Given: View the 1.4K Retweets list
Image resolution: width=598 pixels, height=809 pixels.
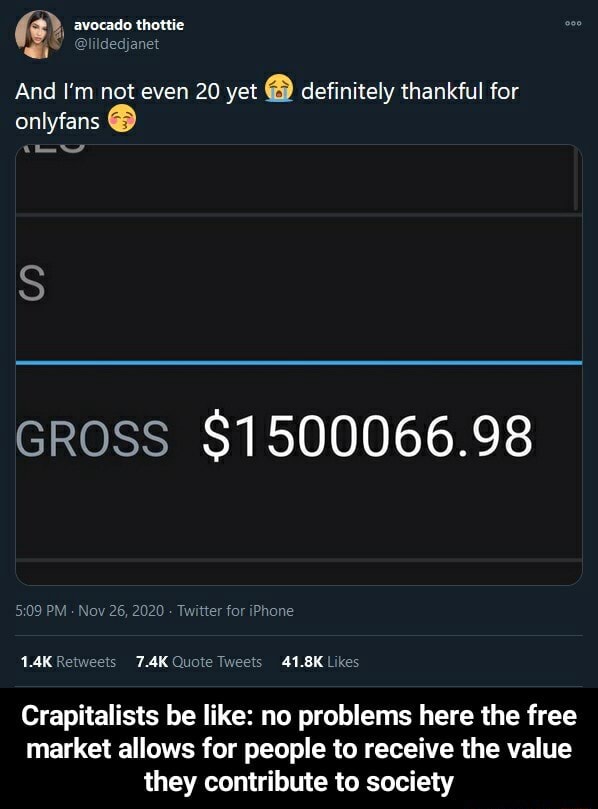Looking at the screenshot, I should coord(68,662).
